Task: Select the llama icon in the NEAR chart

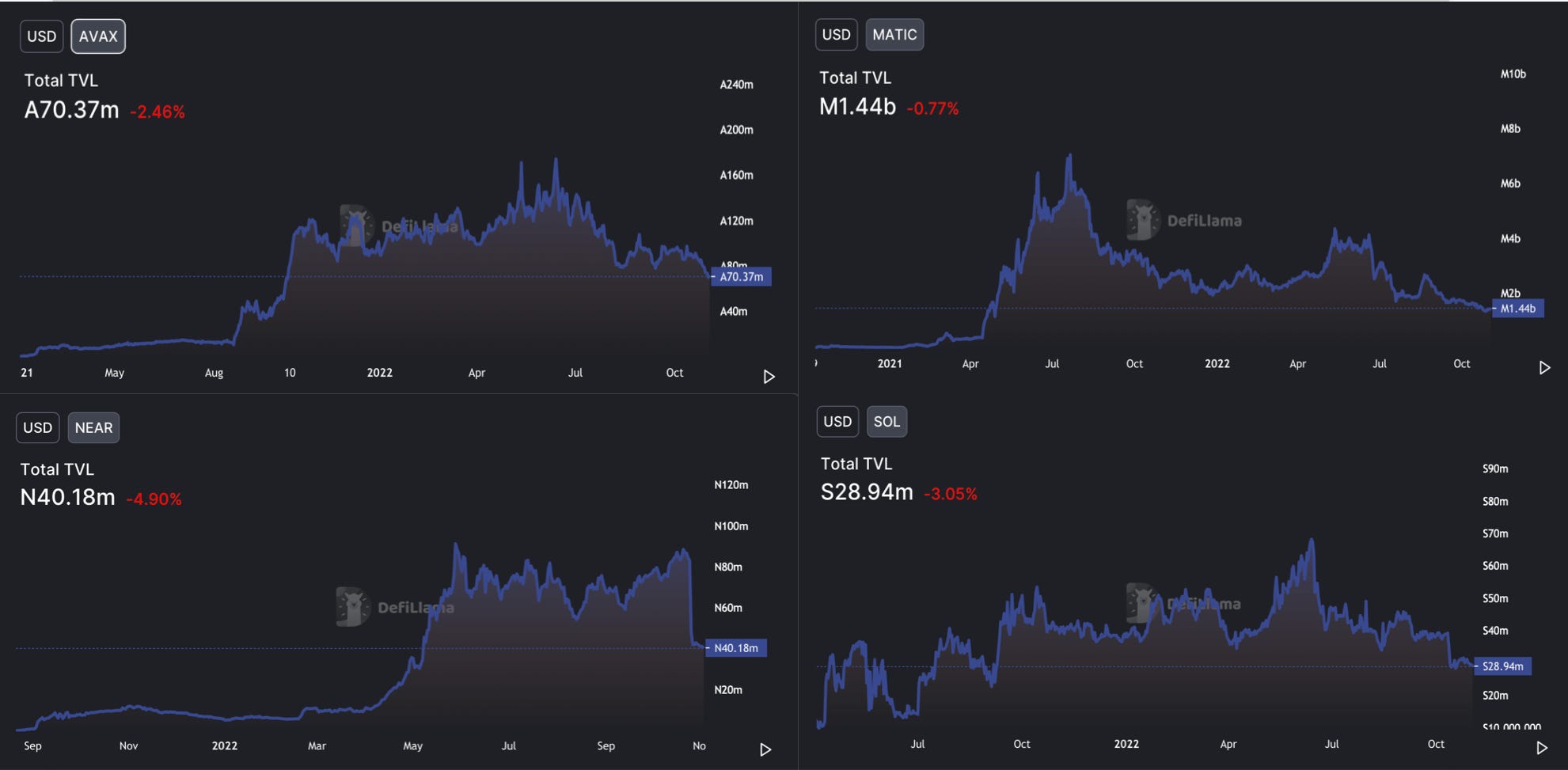Action: tap(352, 607)
